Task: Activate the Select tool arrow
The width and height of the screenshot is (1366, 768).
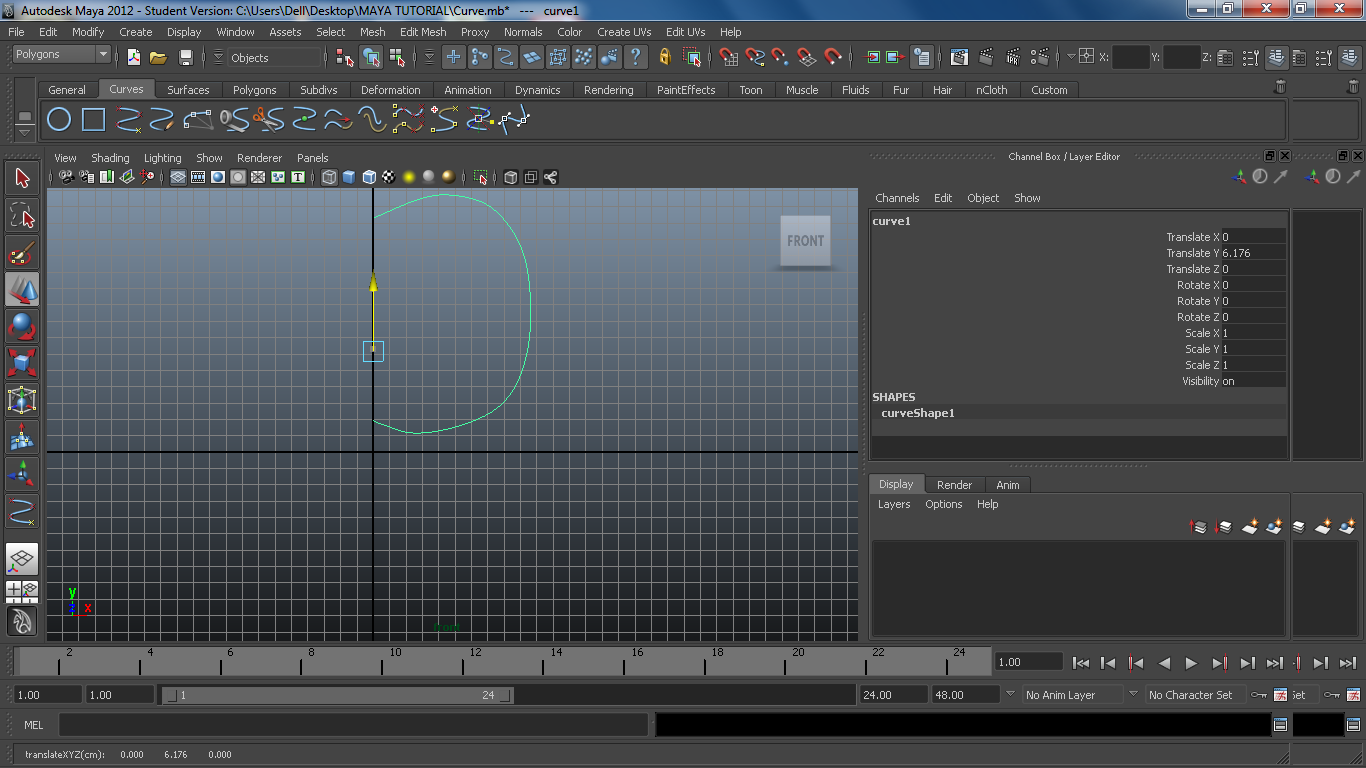Action: pos(22,179)
